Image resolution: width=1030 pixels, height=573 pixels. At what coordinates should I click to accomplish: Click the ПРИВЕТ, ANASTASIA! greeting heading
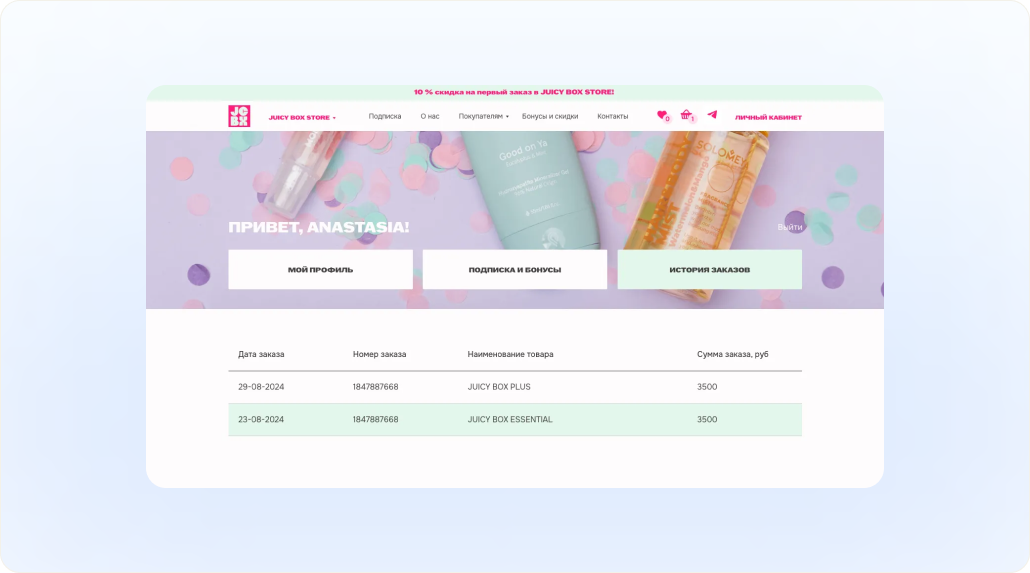[319, 227]
